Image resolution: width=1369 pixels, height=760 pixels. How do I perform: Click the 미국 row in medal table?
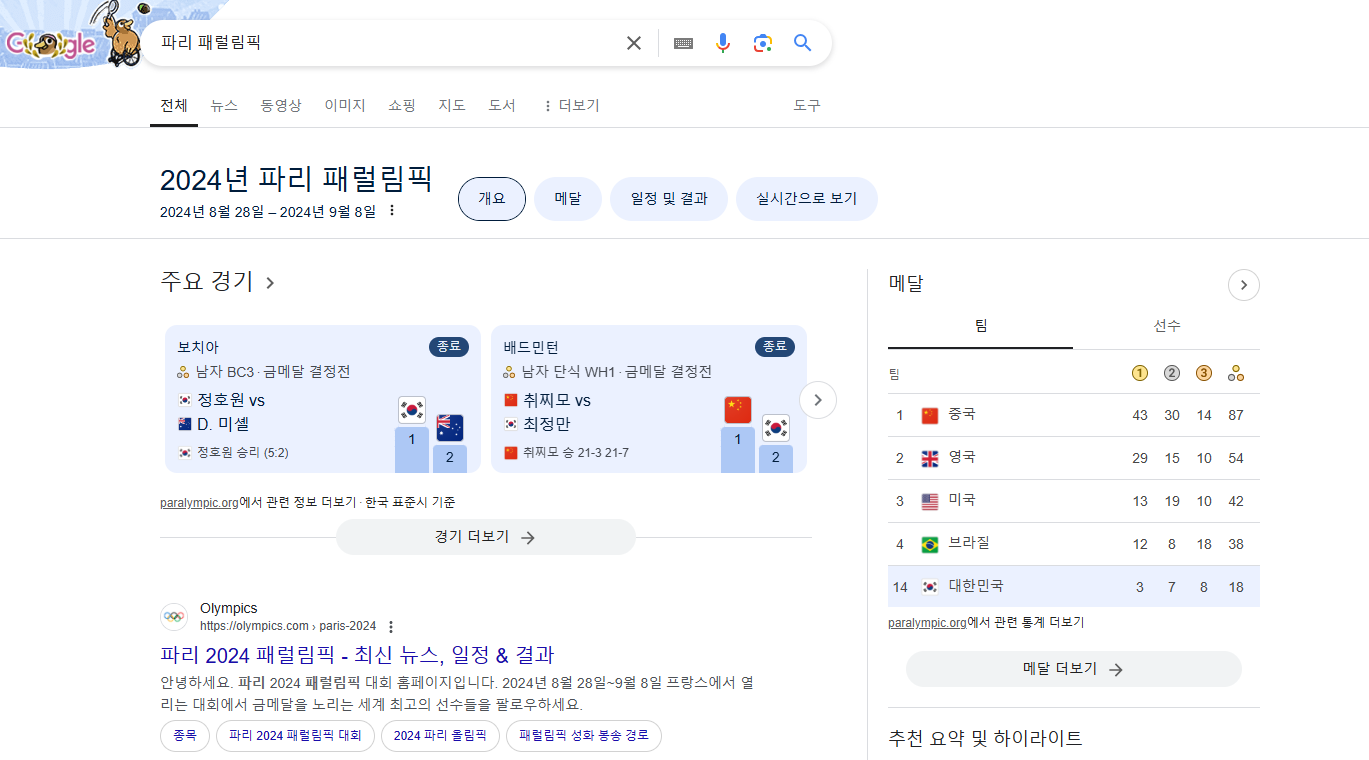[1074, 501]
